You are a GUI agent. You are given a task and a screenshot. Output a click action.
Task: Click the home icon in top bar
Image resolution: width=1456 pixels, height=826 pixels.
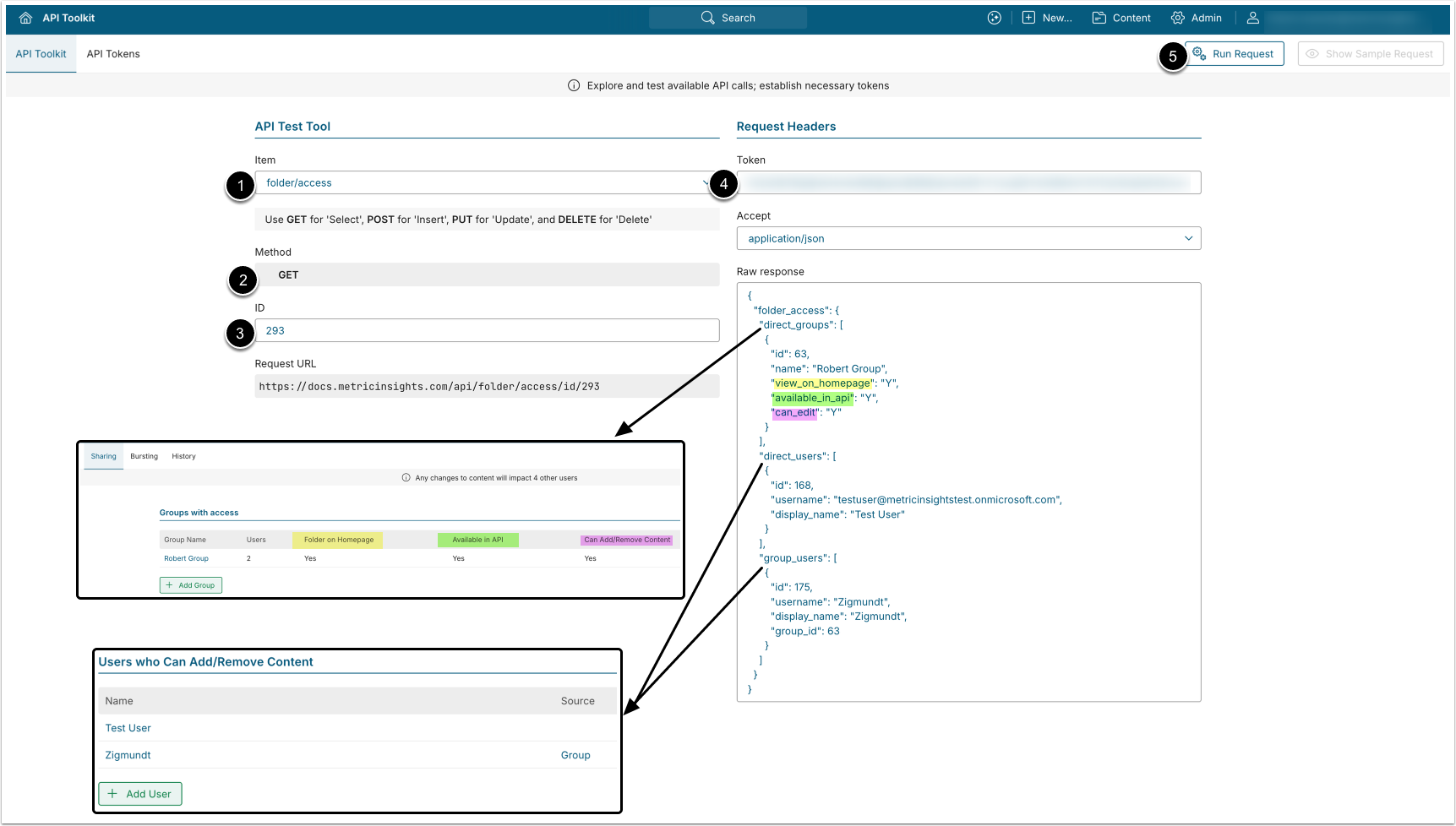coord(25,18)
